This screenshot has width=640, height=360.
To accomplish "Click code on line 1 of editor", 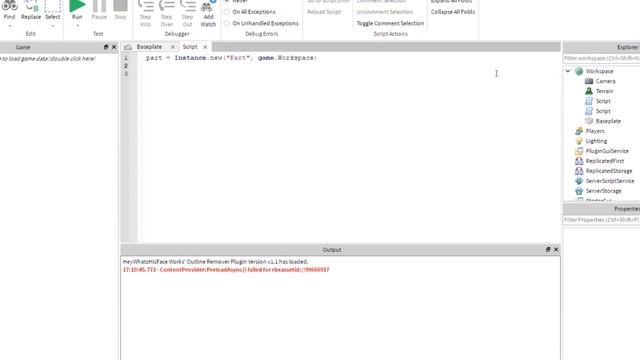I will pyautogui.click(x=231, y=58).
